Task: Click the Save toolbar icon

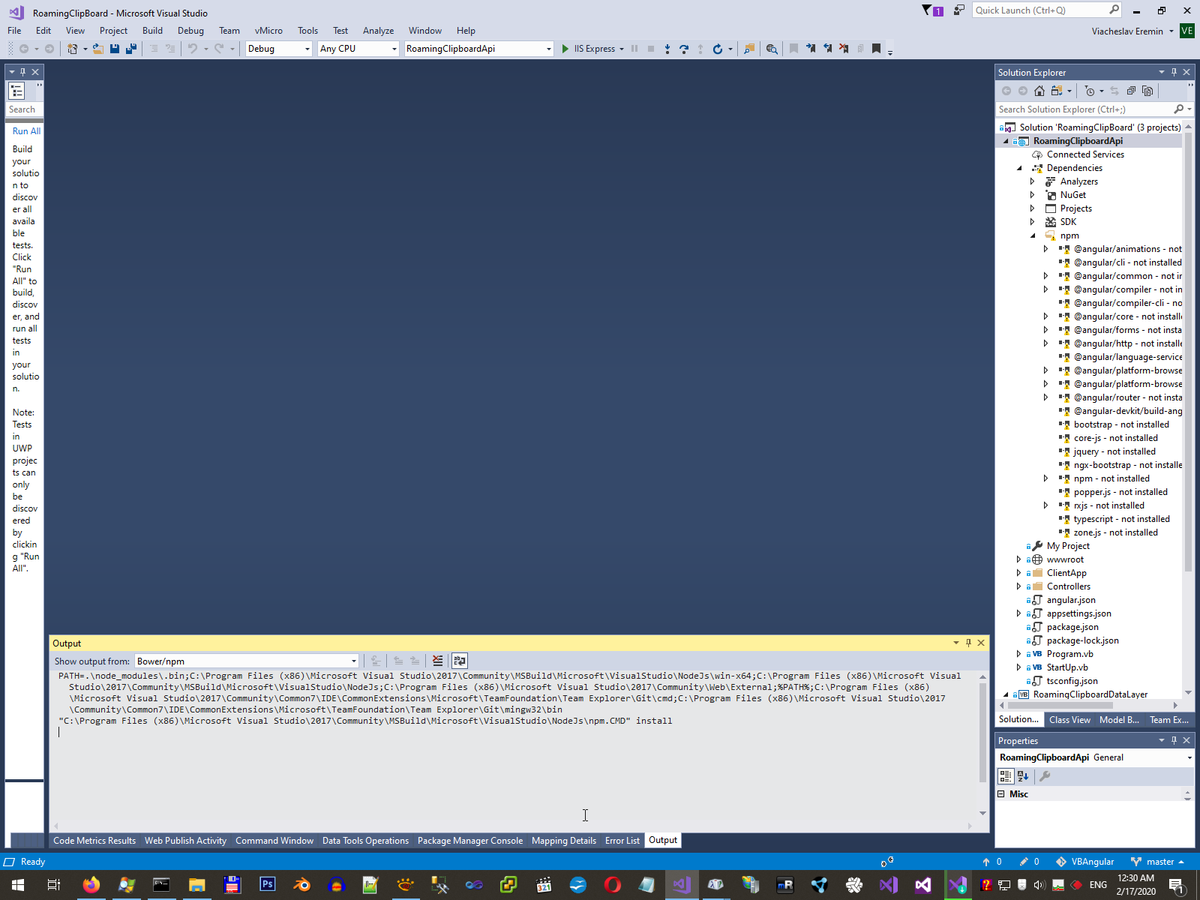Action: [115, 49]
